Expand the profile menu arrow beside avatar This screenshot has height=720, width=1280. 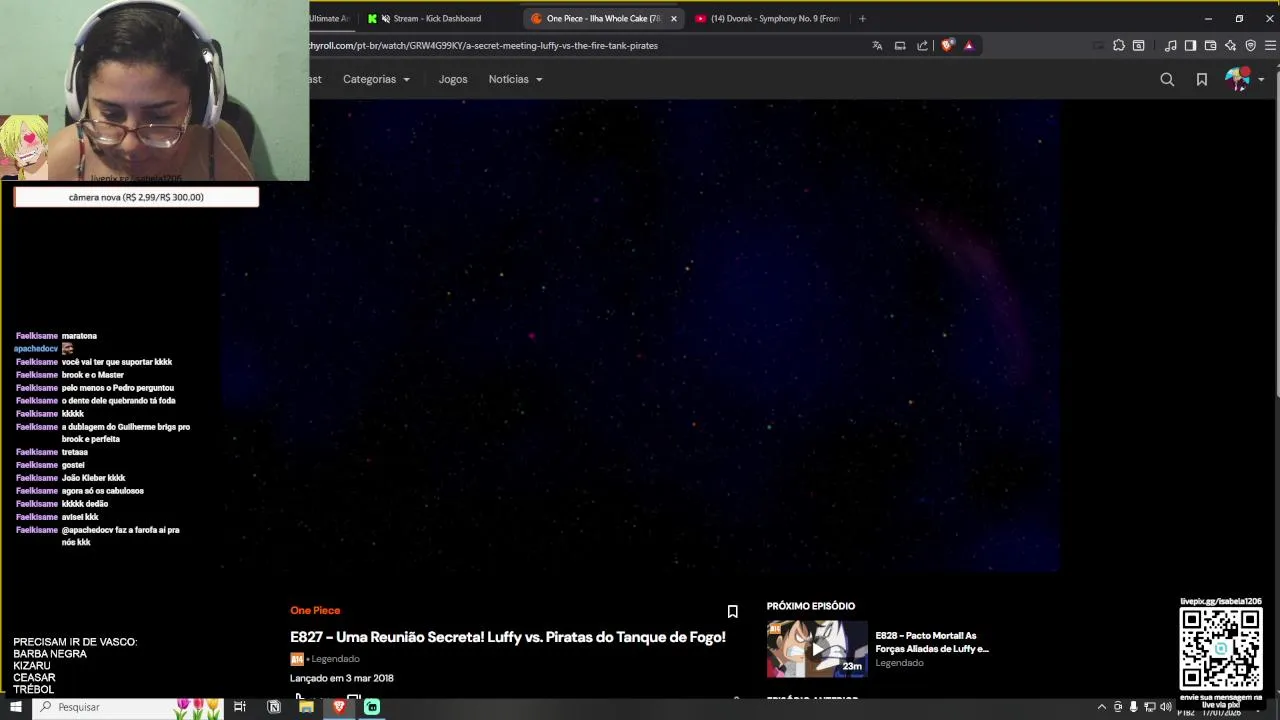pos(1261,79)
